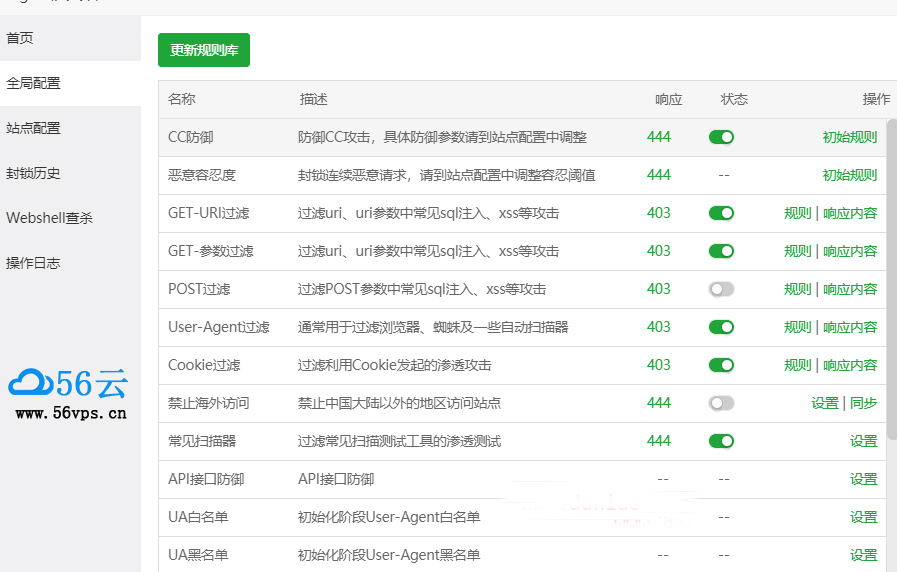Open 初始规则 for CC防御

(849, 137)
